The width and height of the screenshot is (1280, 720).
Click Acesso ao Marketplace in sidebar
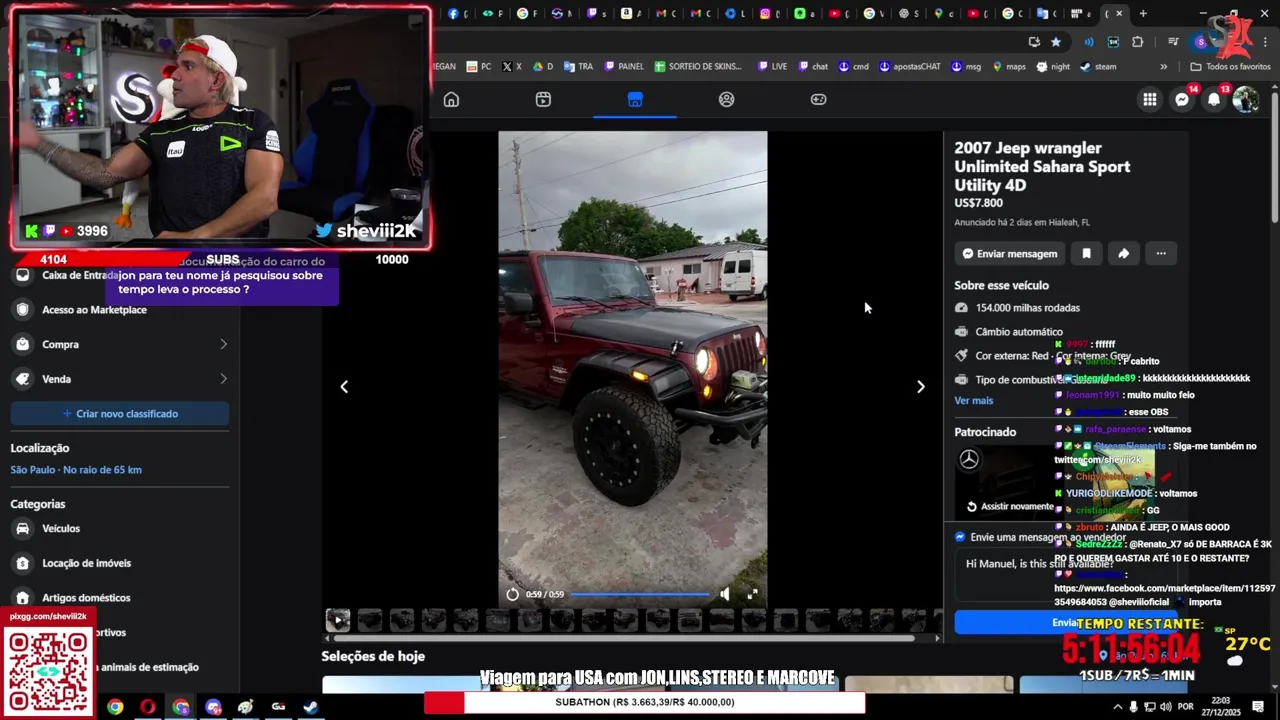coord(94,310)
